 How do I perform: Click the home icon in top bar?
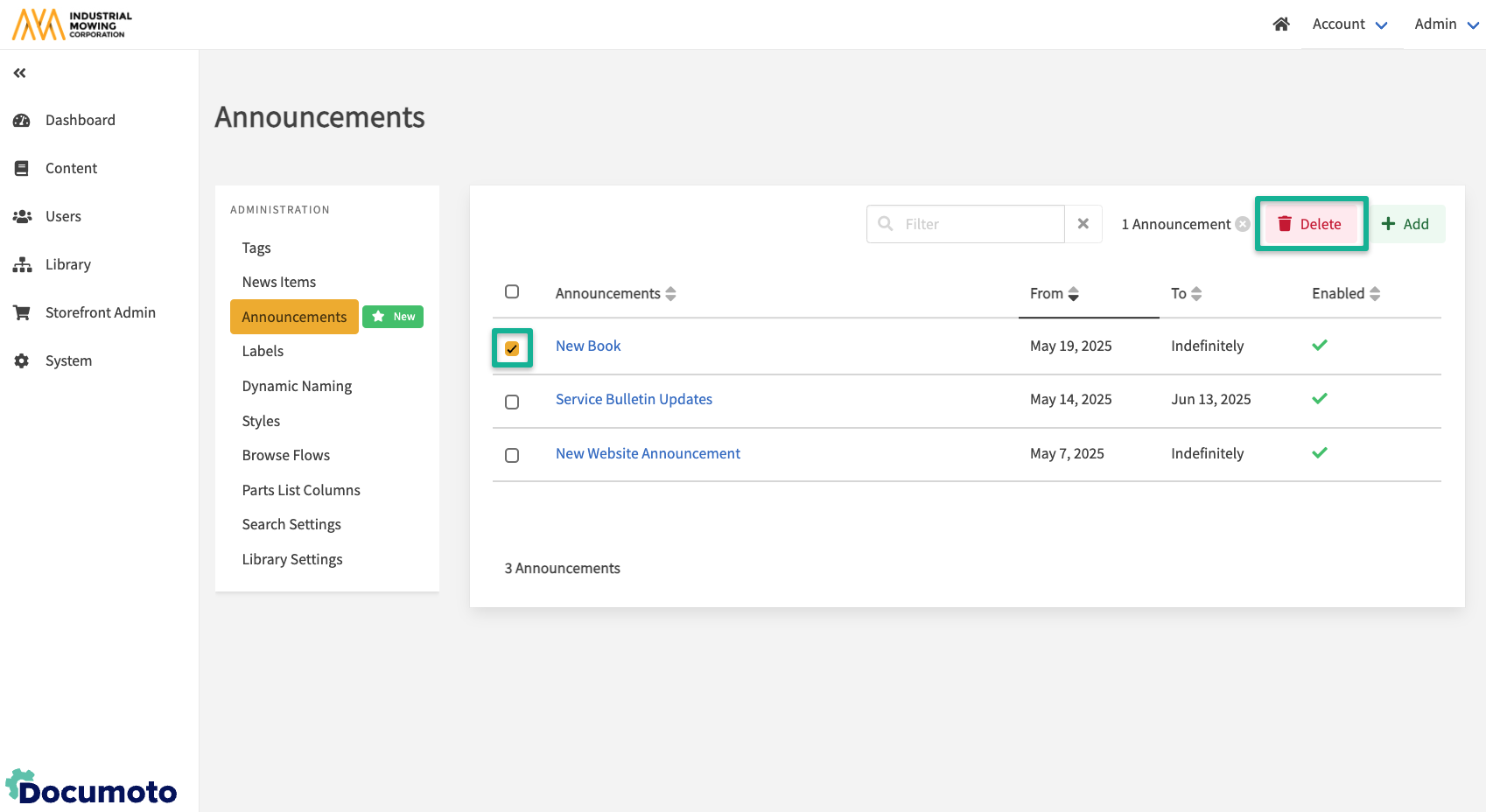(x=1281, y=24)
